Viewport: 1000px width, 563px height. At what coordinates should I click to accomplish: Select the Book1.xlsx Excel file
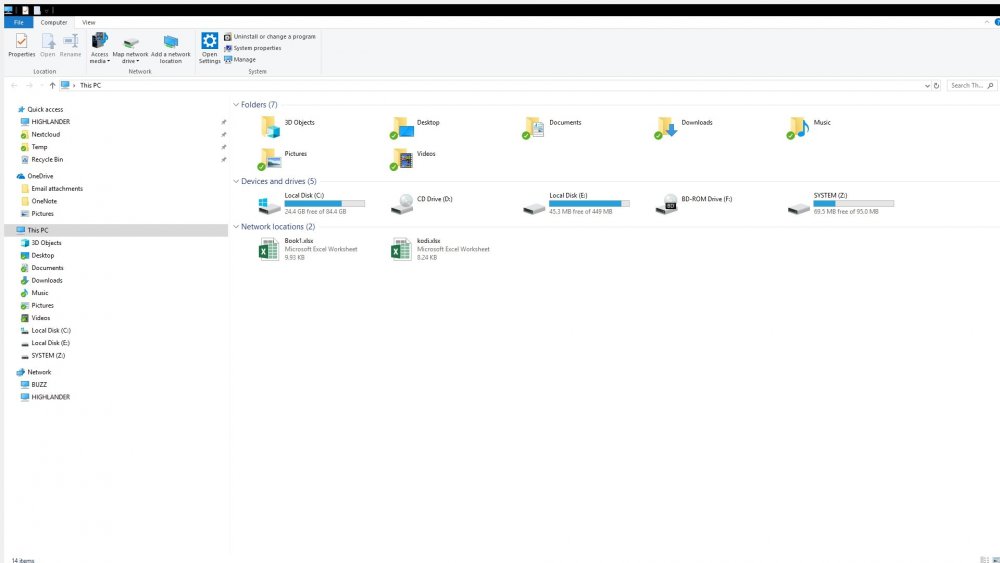pos(309,249)
